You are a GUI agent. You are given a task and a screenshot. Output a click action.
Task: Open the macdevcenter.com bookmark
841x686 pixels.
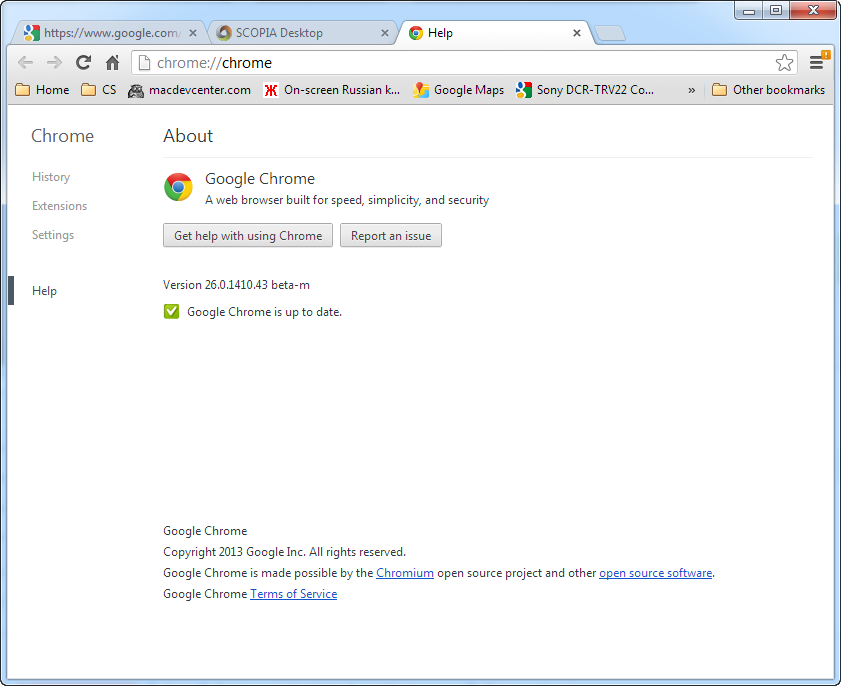click(x=189, y=90)
